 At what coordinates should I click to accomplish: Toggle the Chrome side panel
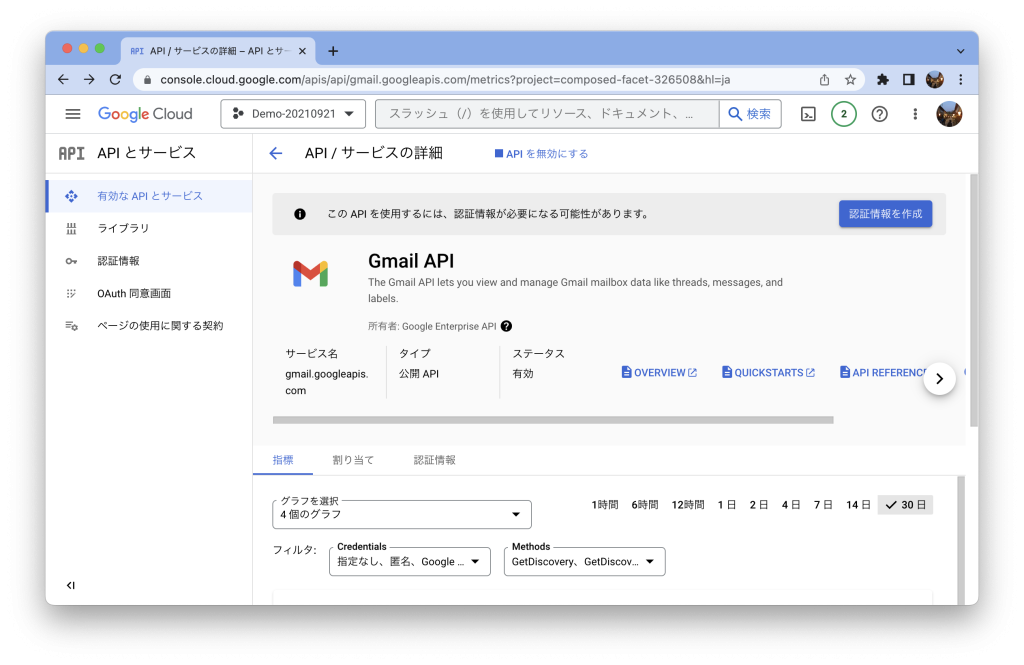[x=908, y=80]
